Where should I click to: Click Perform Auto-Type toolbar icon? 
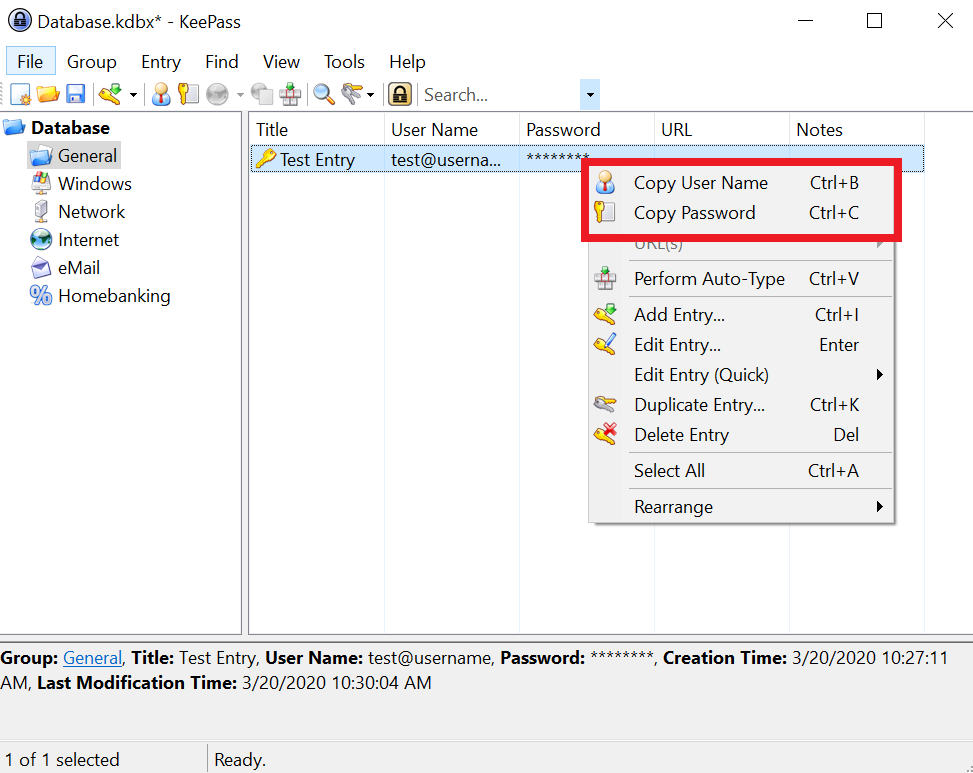290,95
